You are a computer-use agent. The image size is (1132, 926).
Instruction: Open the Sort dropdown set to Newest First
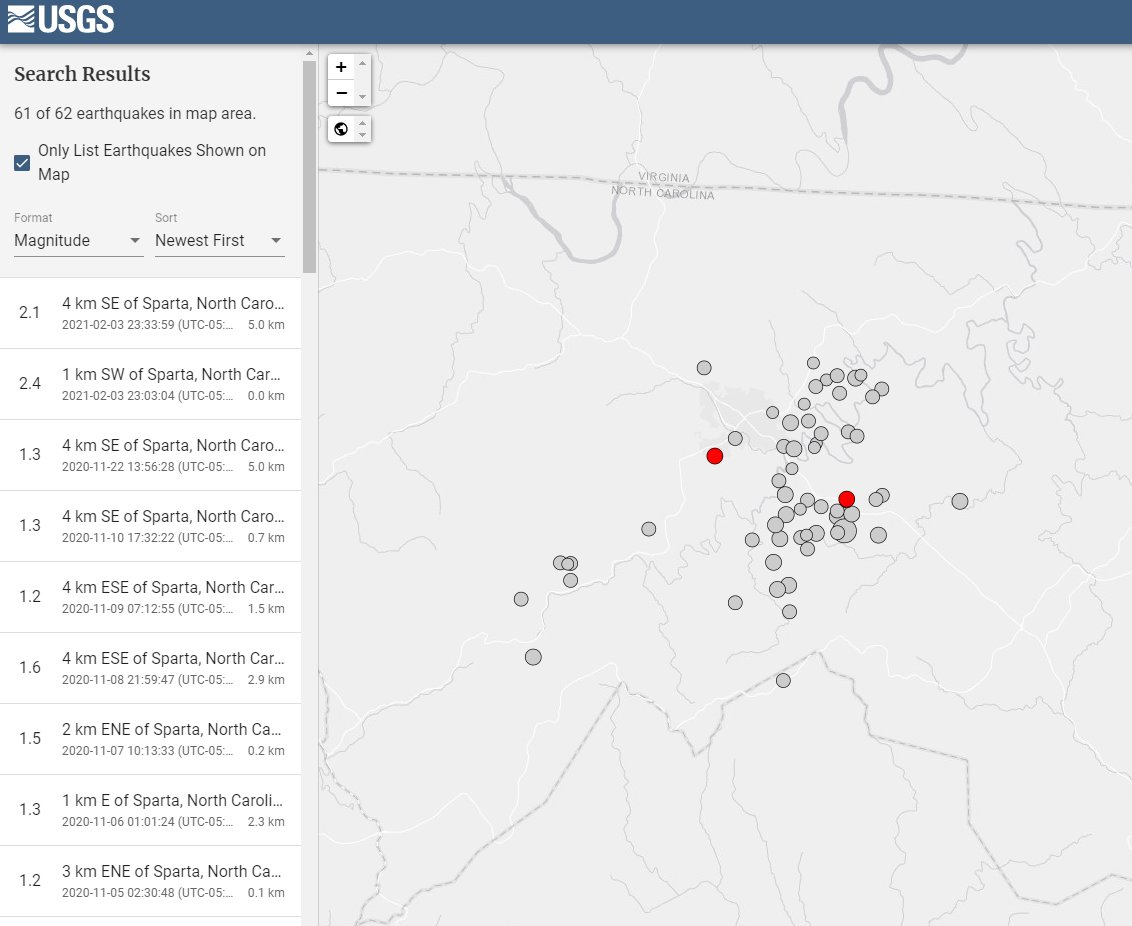click(219, 241)
